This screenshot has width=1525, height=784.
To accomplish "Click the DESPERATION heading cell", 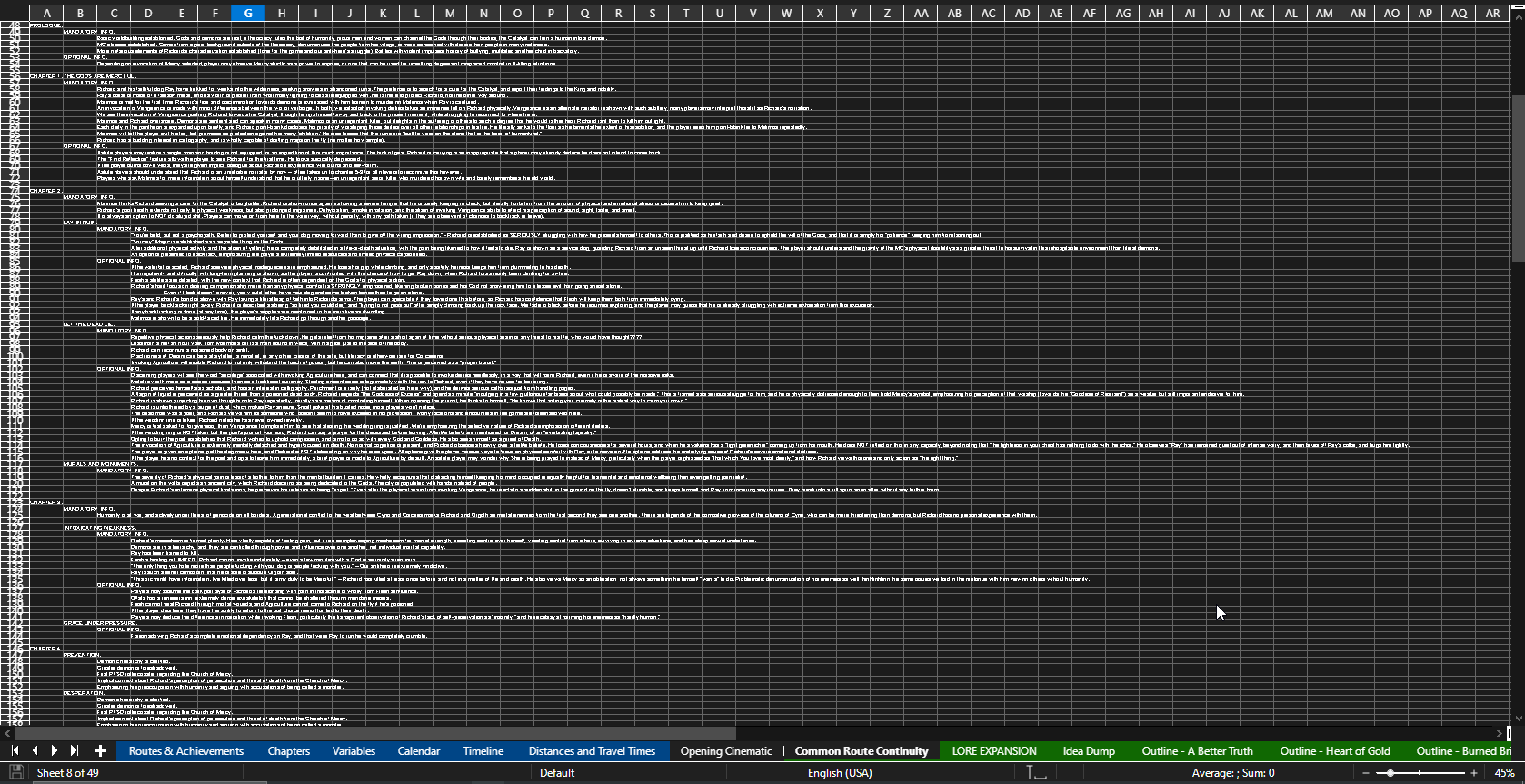I will pos(84,693).
